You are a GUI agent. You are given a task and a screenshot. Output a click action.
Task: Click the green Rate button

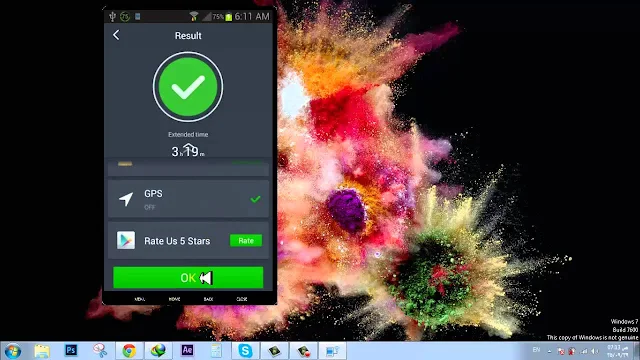(246, 240)
